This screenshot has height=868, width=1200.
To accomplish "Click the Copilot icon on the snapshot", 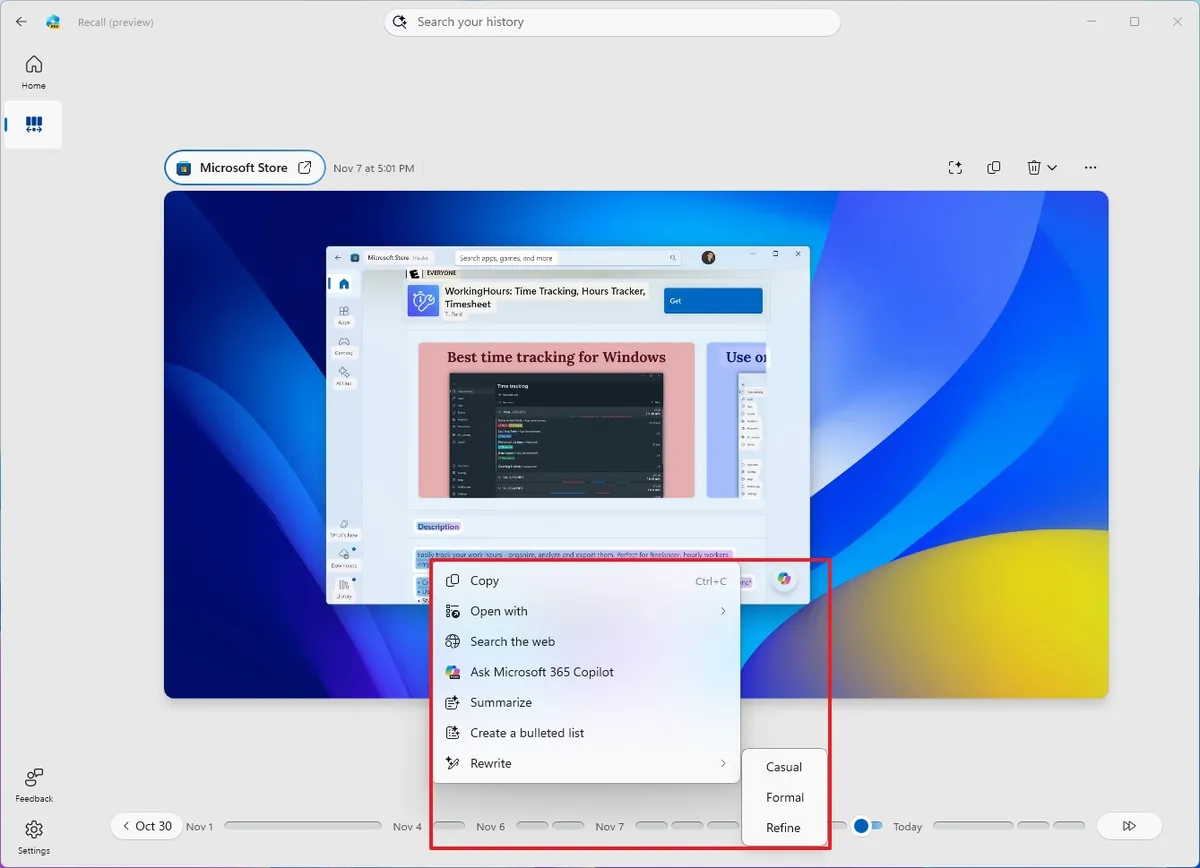I will click(x=784, y=580).
